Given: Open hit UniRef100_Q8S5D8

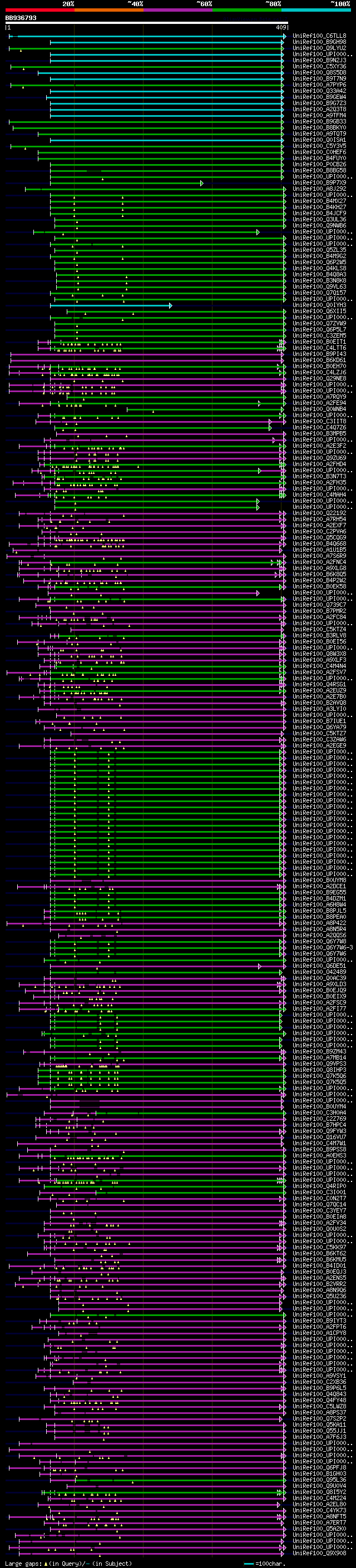Looking at the screenshot, I should pyautogui.click(x=319, y=72).
